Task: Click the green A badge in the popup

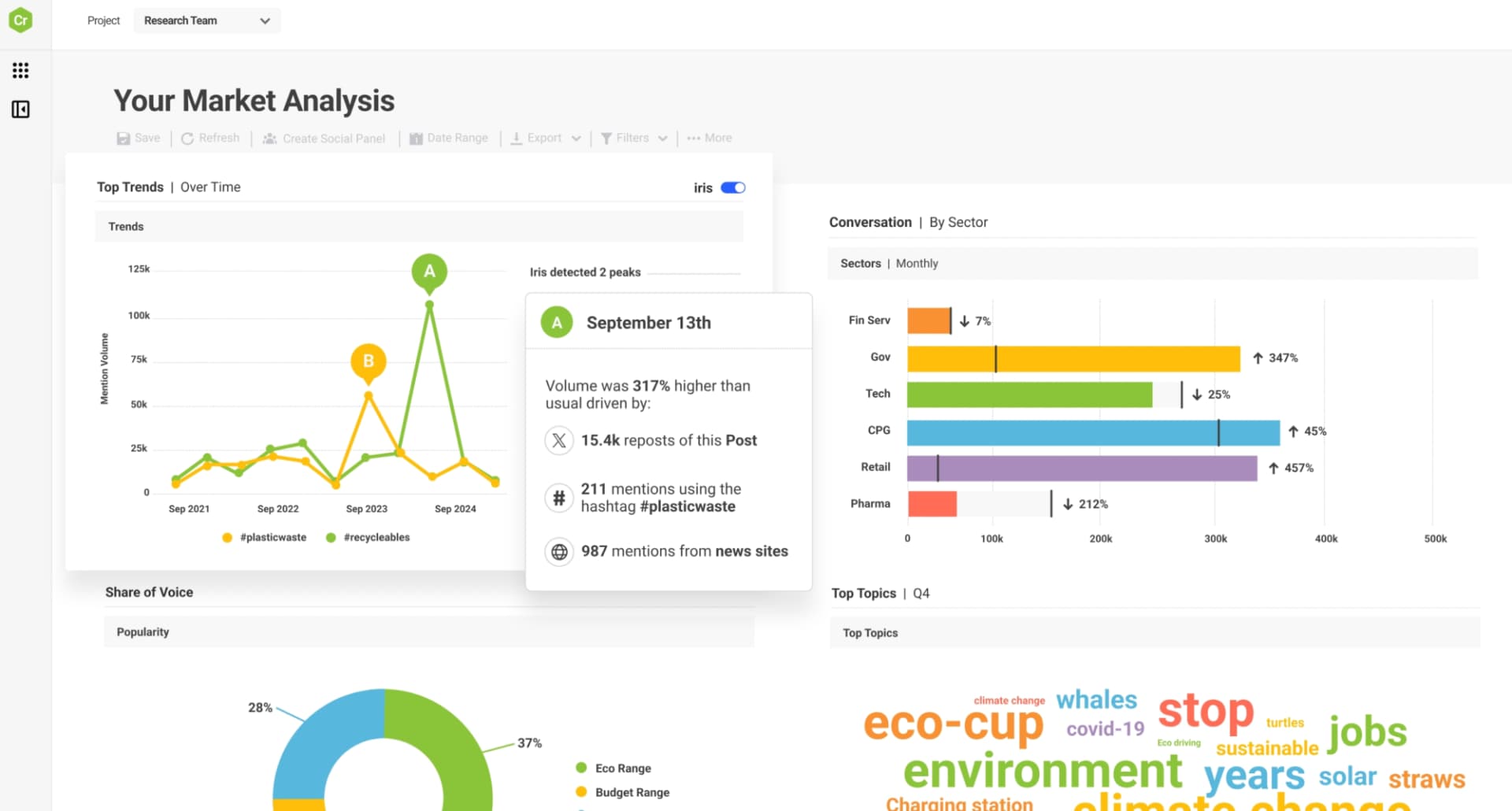Action: (x=557, y=322)
